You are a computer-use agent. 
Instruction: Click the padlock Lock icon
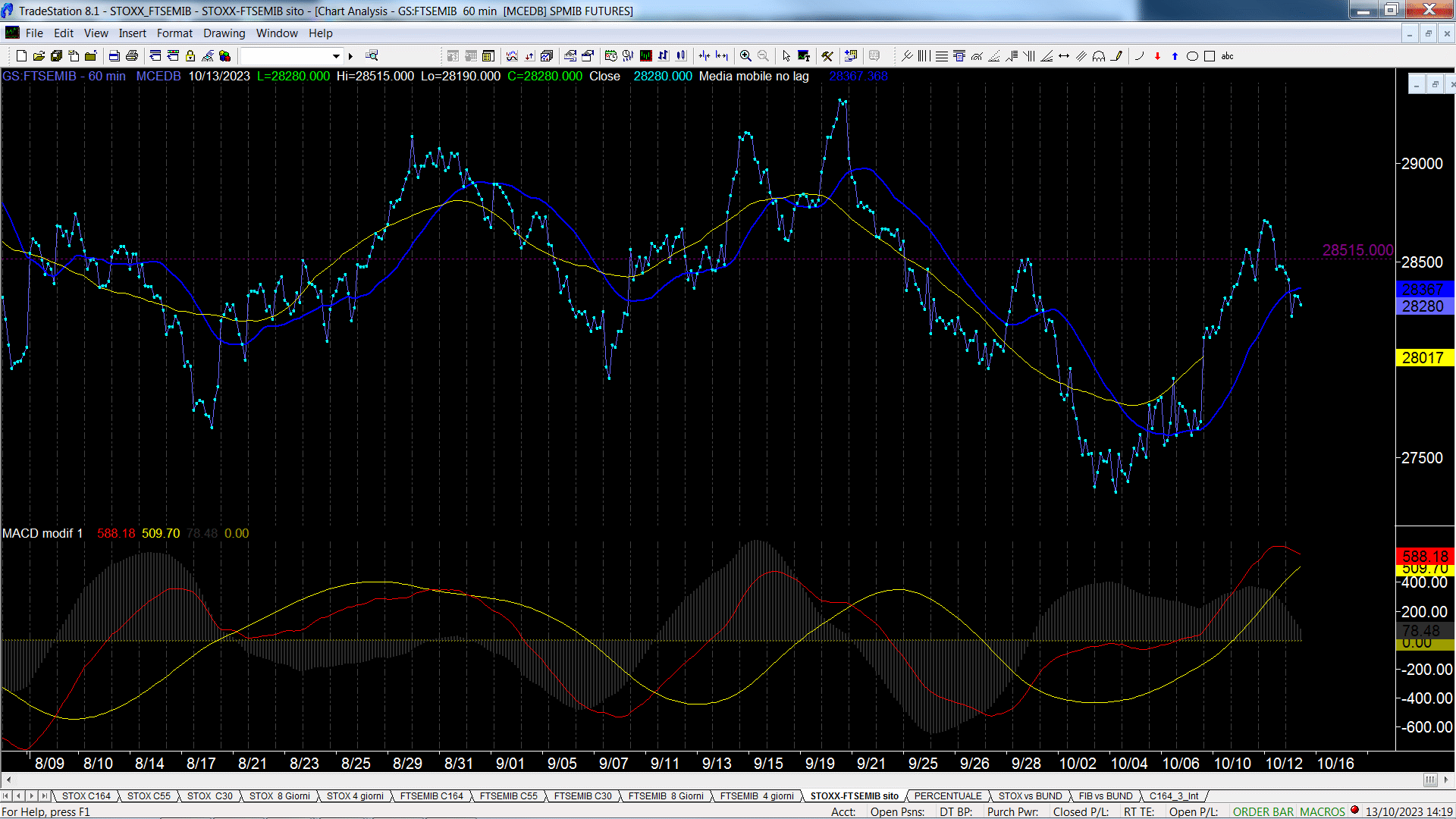(190, 56)
